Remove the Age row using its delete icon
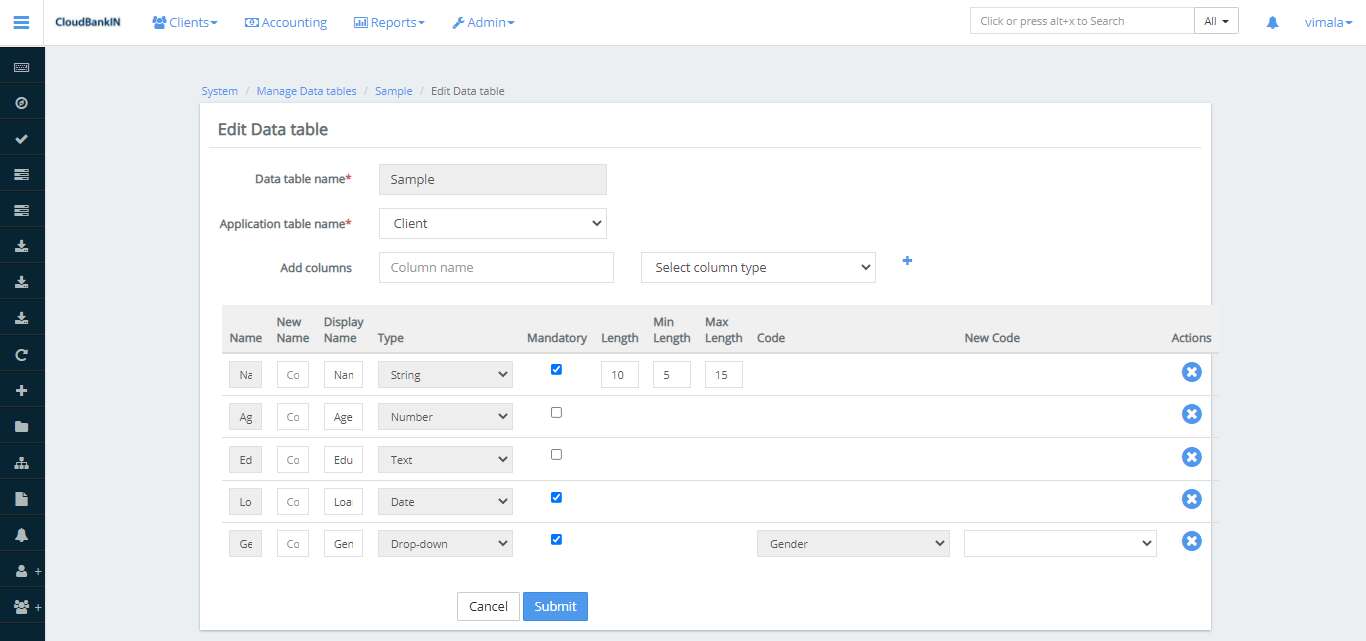The height and width of the screenshot is (641, 1366). pyautogui.click(x=1191, y=413)
